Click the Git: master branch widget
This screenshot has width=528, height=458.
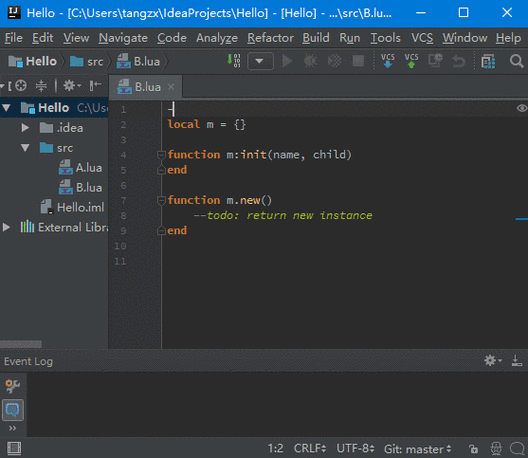click(418, 449)
